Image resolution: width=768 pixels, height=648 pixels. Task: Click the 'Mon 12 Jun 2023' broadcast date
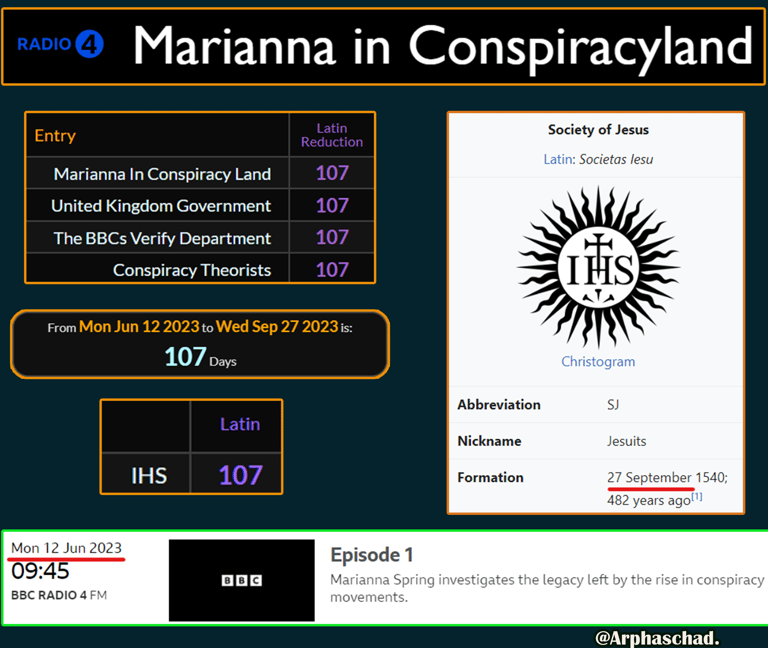point(66,548)
